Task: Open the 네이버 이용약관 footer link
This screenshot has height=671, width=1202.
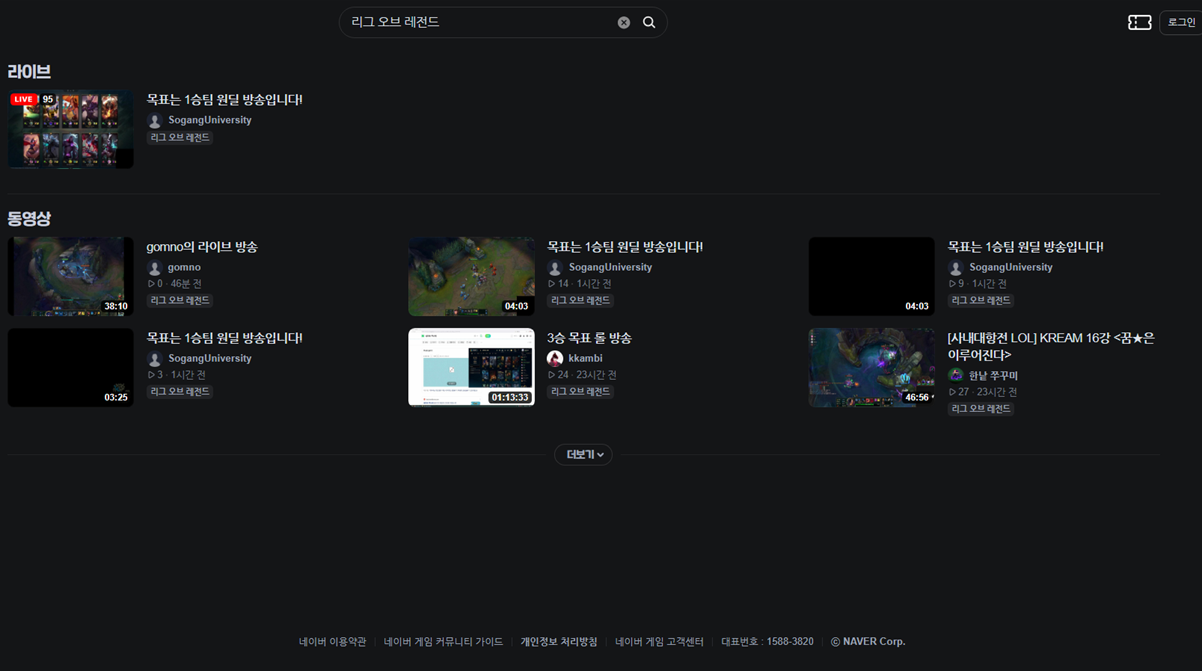Action: click(332, 642)
